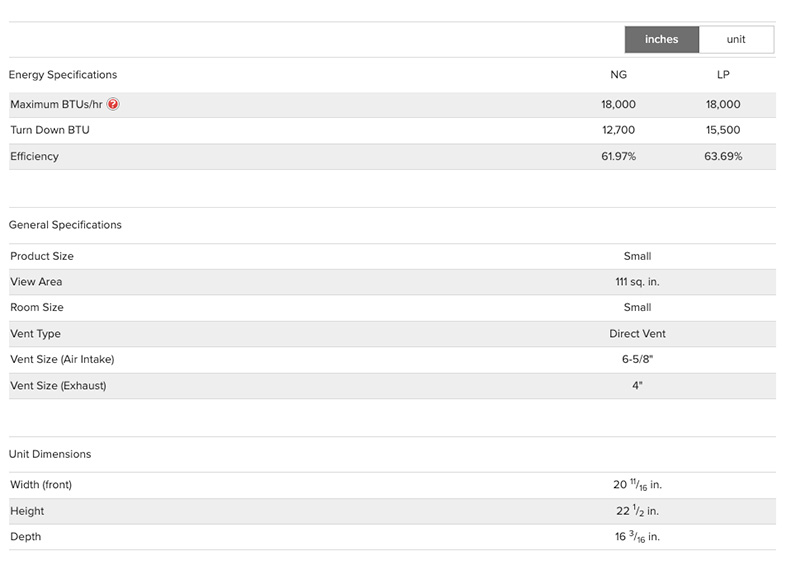Select the 15,500 LP turn down value

pos(723,130)
